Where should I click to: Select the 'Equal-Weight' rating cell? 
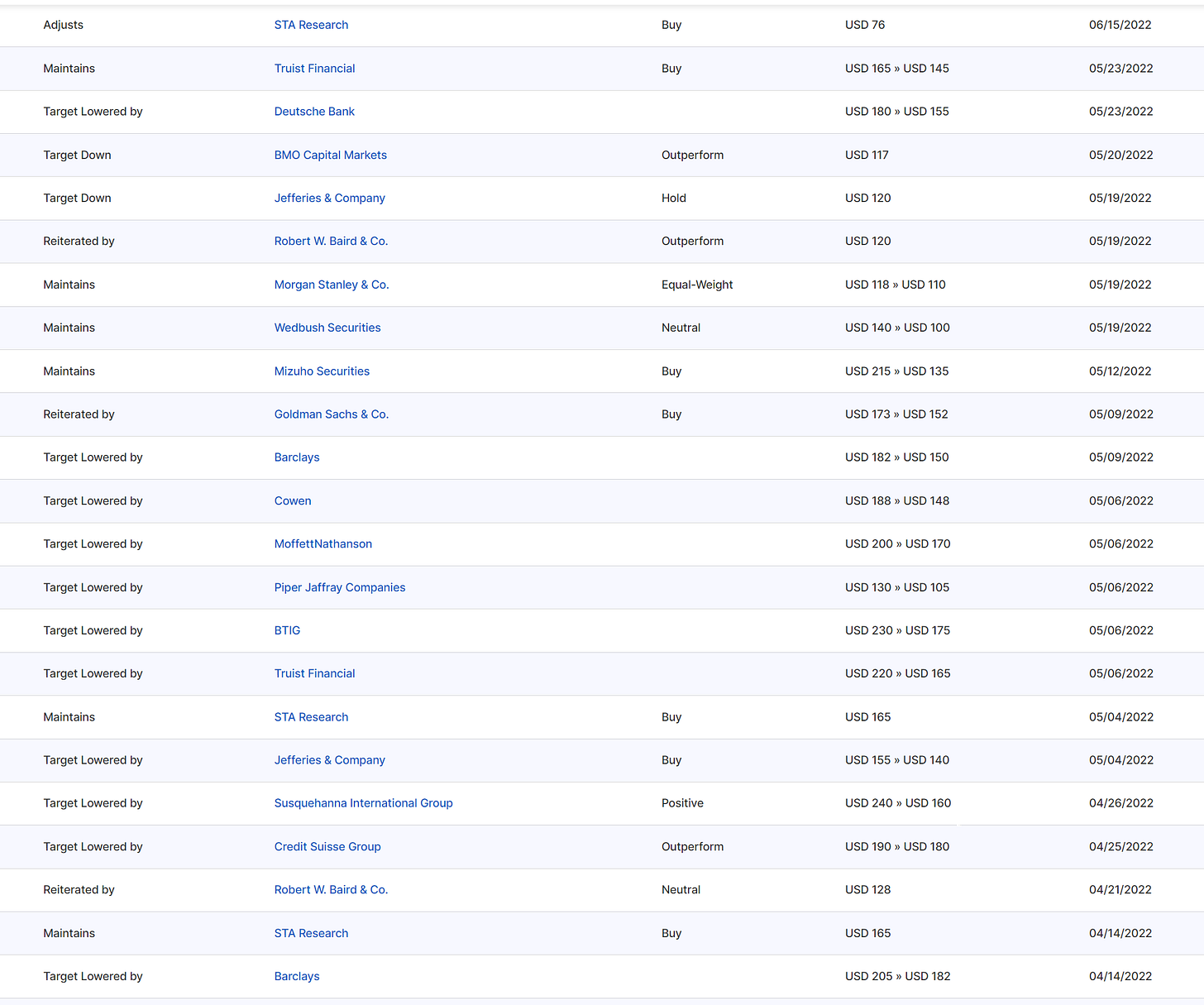pos(697,285)
